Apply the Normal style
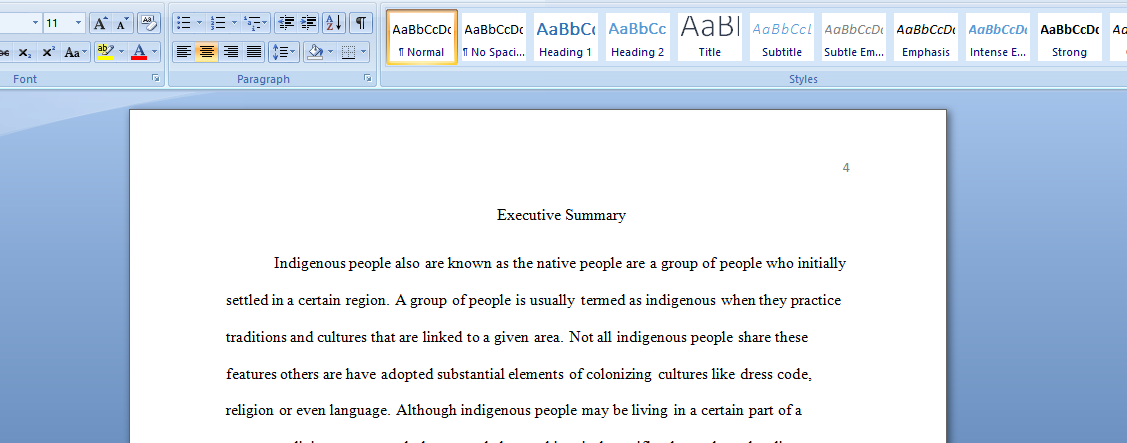This screenshot has height=443, width=1127. pos(421,37)
